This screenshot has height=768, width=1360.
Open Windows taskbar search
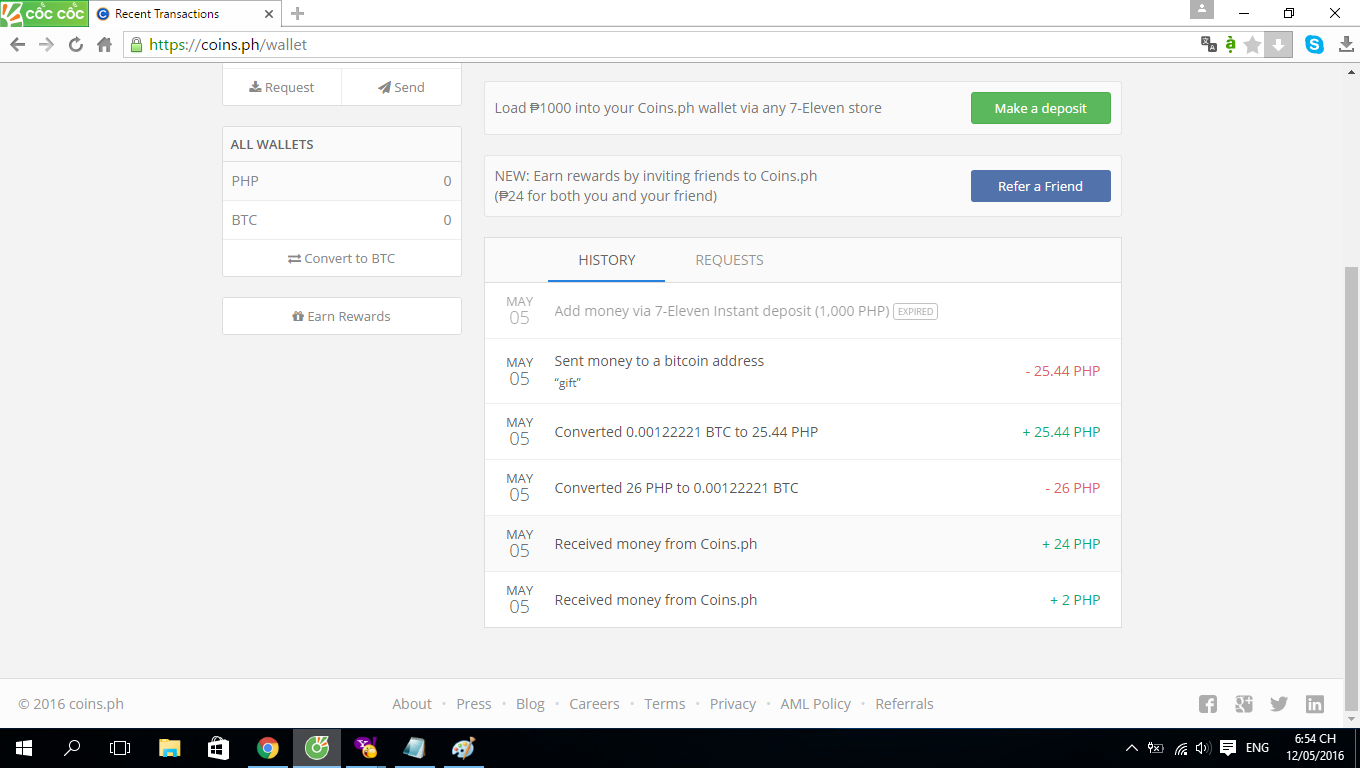tap(72, 748)
